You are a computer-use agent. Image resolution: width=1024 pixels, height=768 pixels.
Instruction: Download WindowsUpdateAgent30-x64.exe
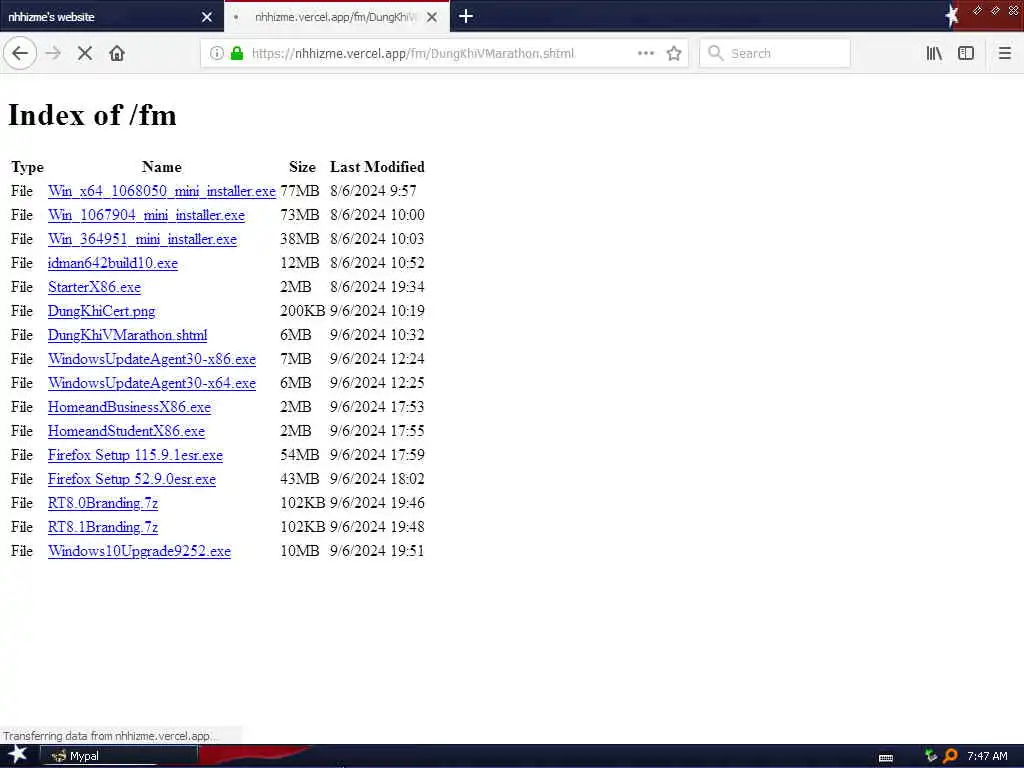(152, 383)
